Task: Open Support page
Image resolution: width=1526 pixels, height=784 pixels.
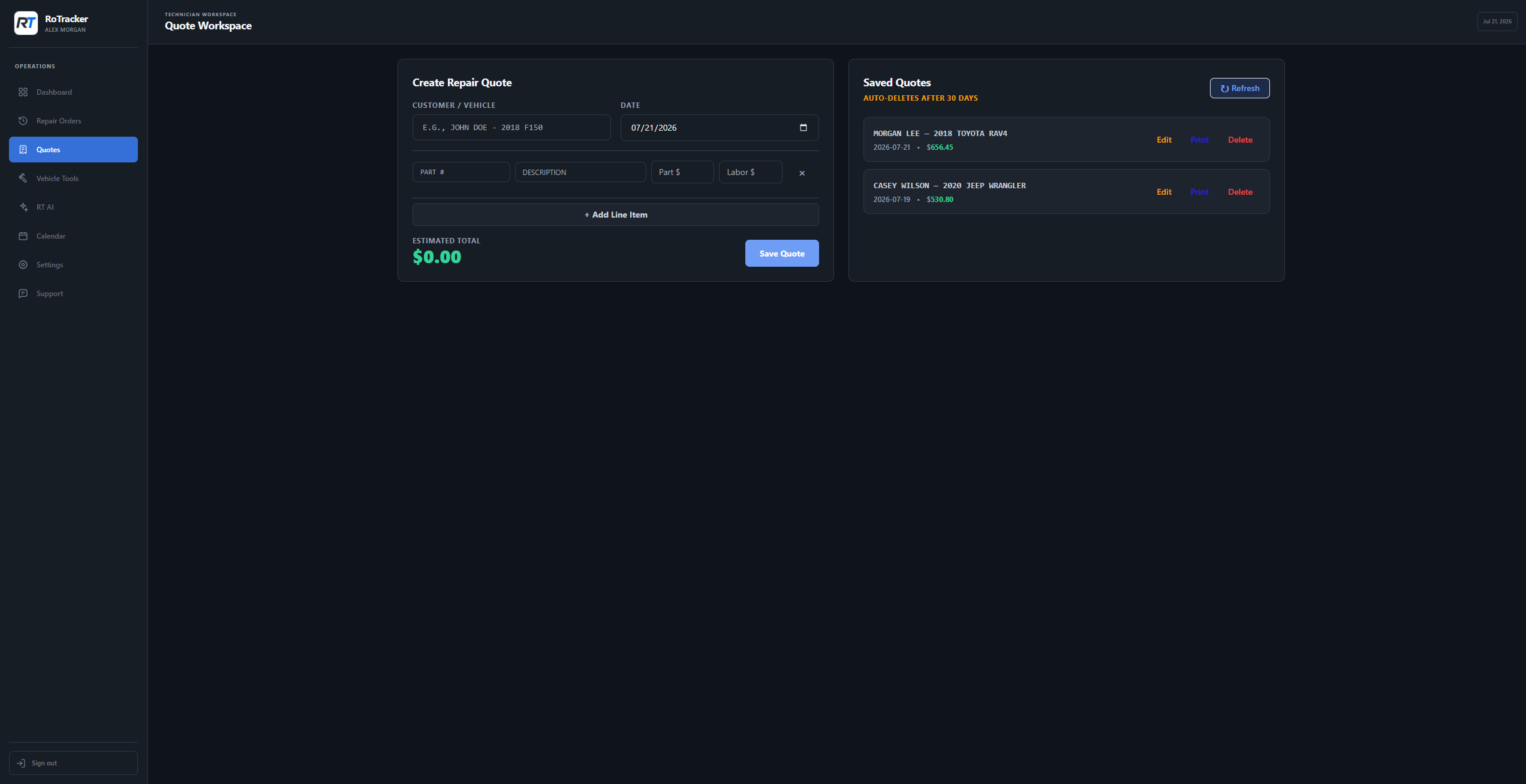Action: [73, 294]
